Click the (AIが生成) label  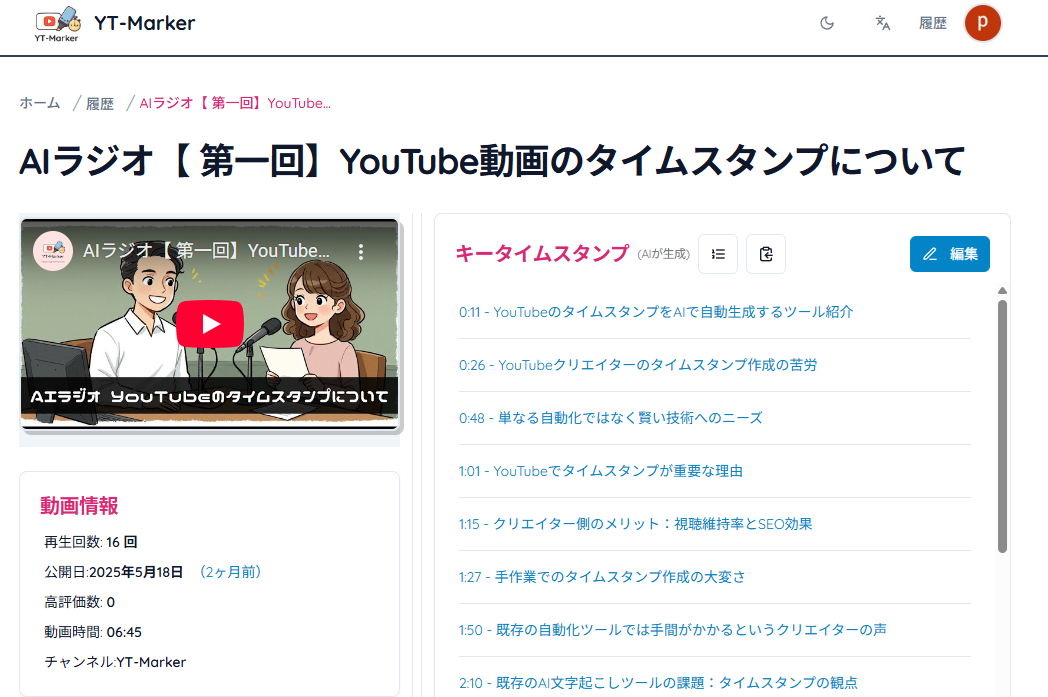(663, 254)
